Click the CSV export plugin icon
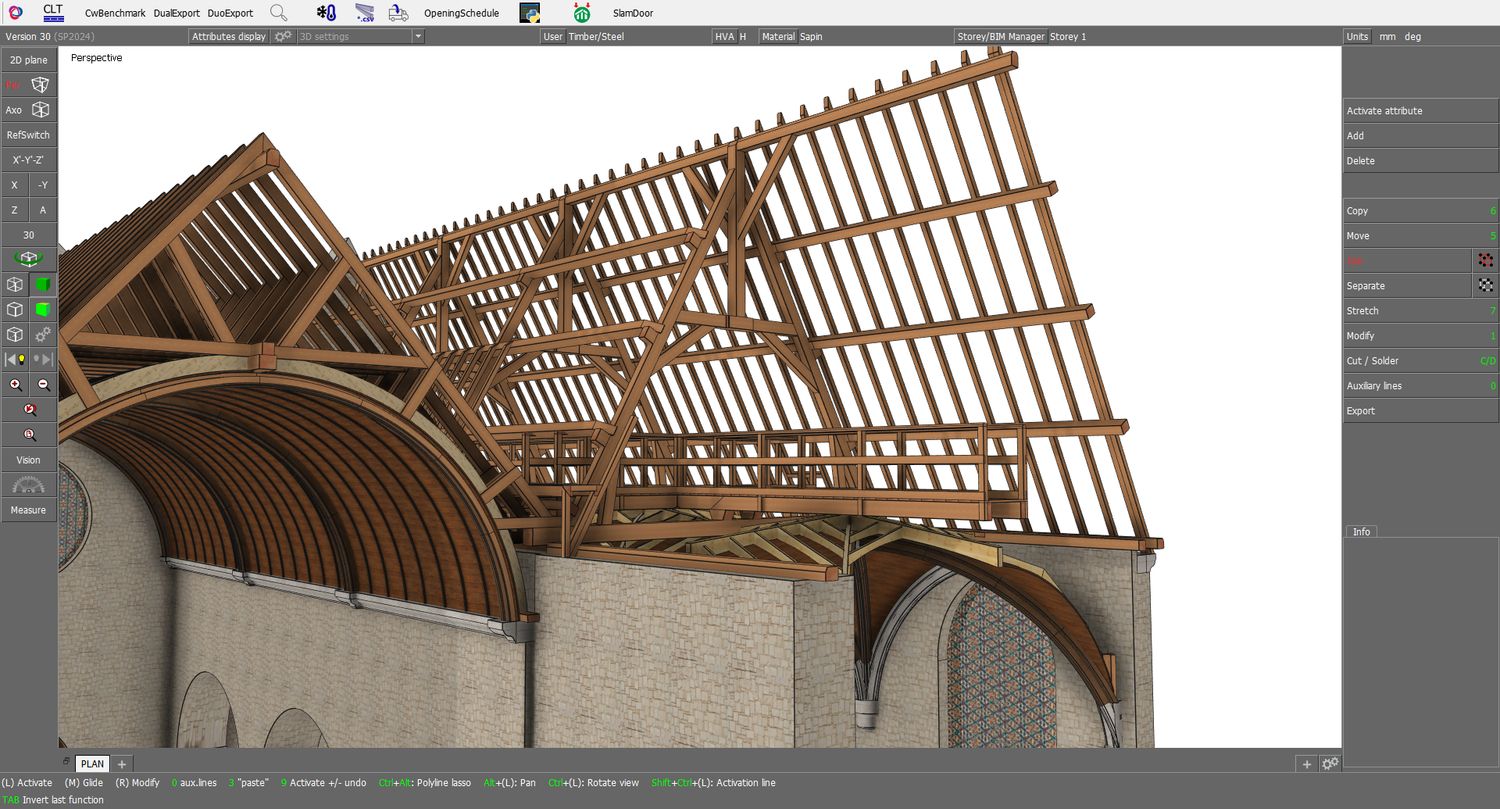 click(x=365, y=13)
